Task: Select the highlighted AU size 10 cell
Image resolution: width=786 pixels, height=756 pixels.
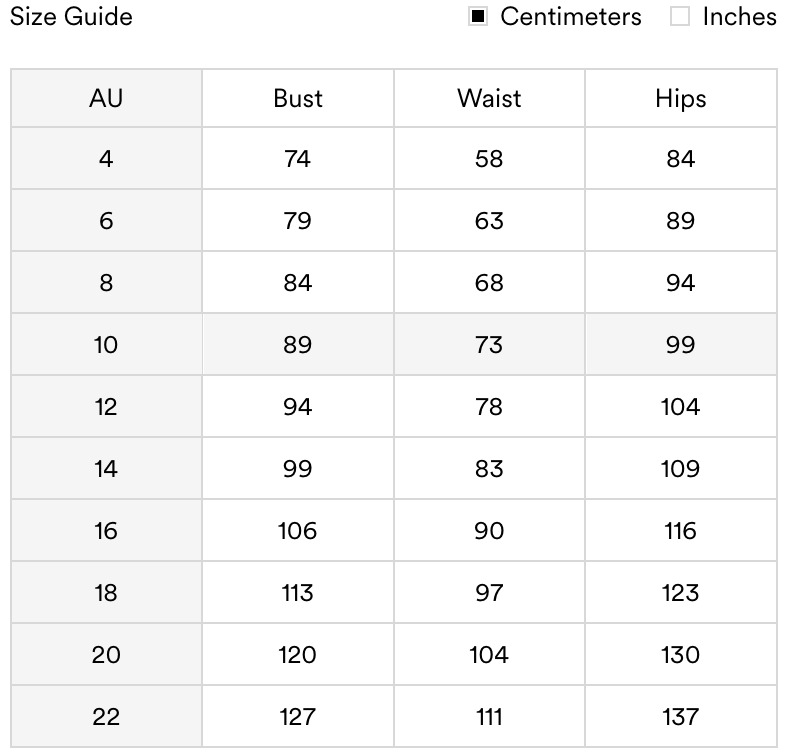Action: (x=106, y=345)
